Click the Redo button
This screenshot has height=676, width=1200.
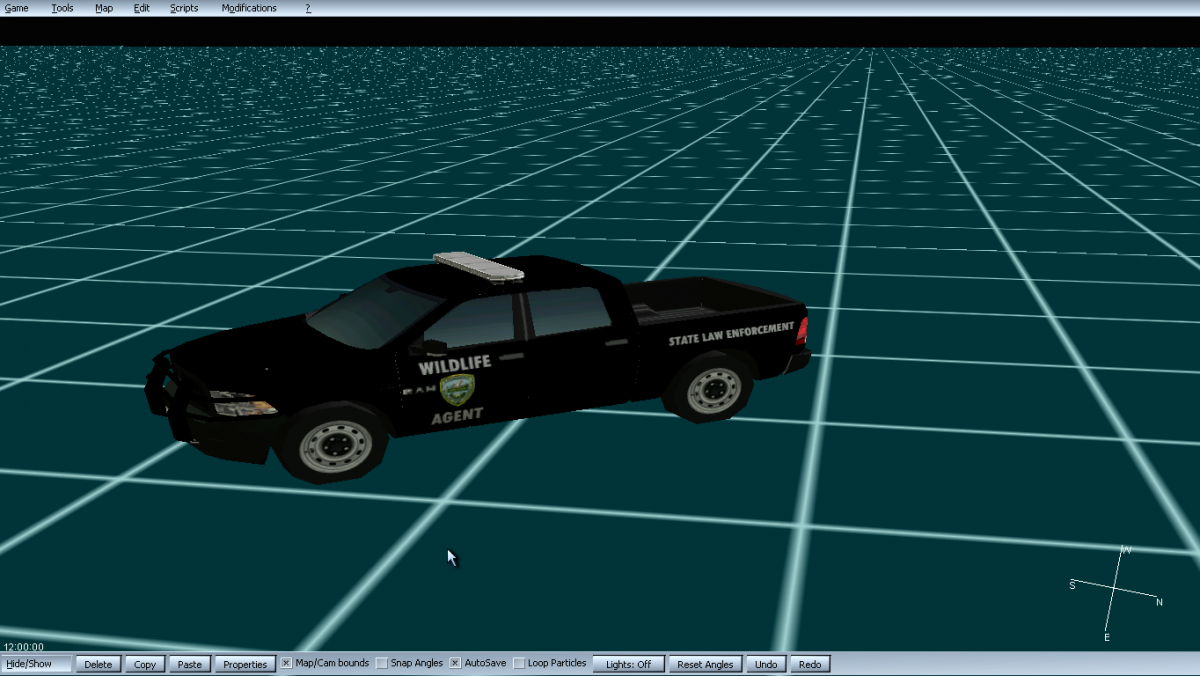click(810, 664)
